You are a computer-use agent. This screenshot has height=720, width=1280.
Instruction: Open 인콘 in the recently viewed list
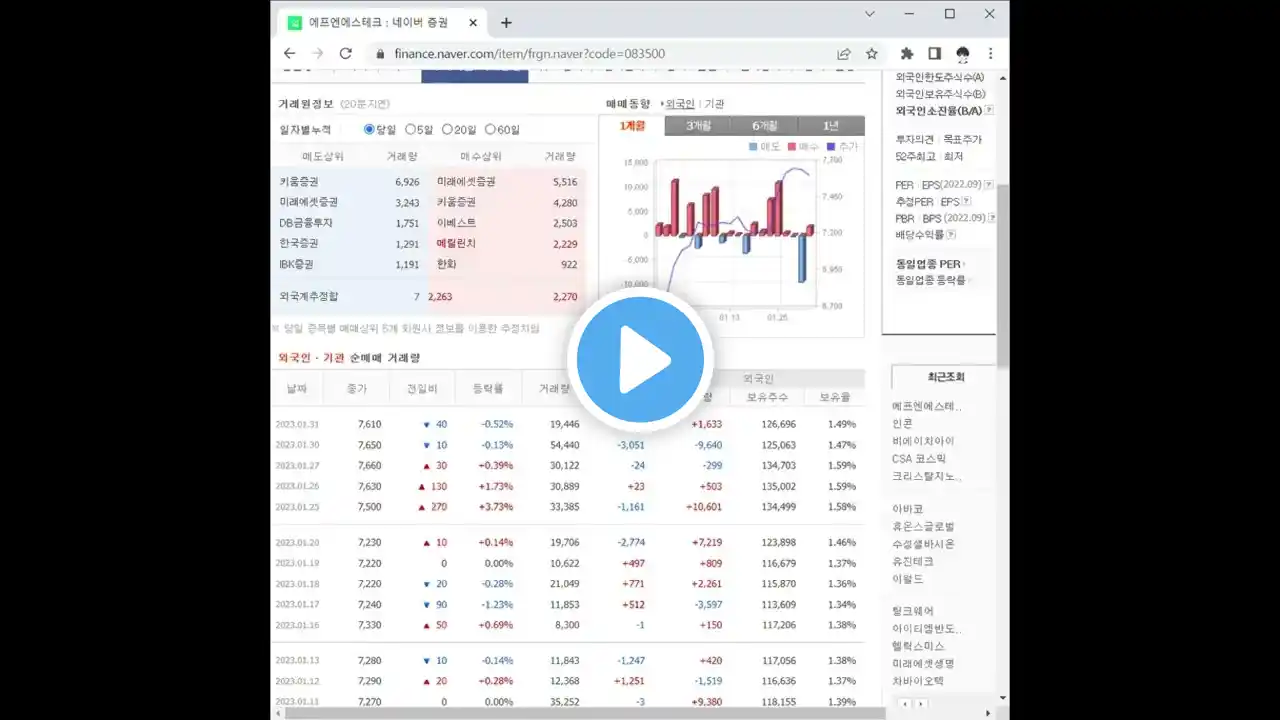[902, 423]
